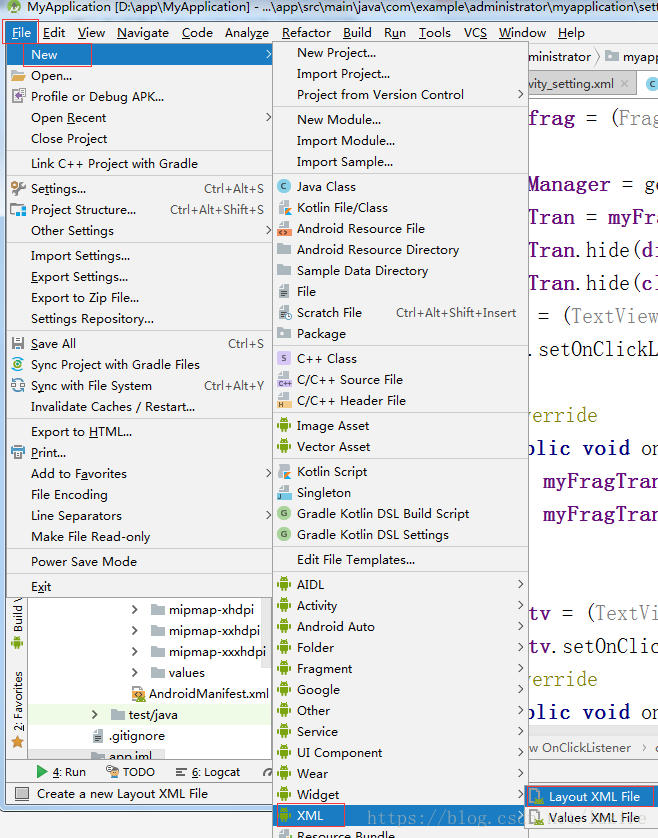Click the Print printer icon
Image resolution: width=658 pixels, height=838 pixels.
tap(18, 453)
